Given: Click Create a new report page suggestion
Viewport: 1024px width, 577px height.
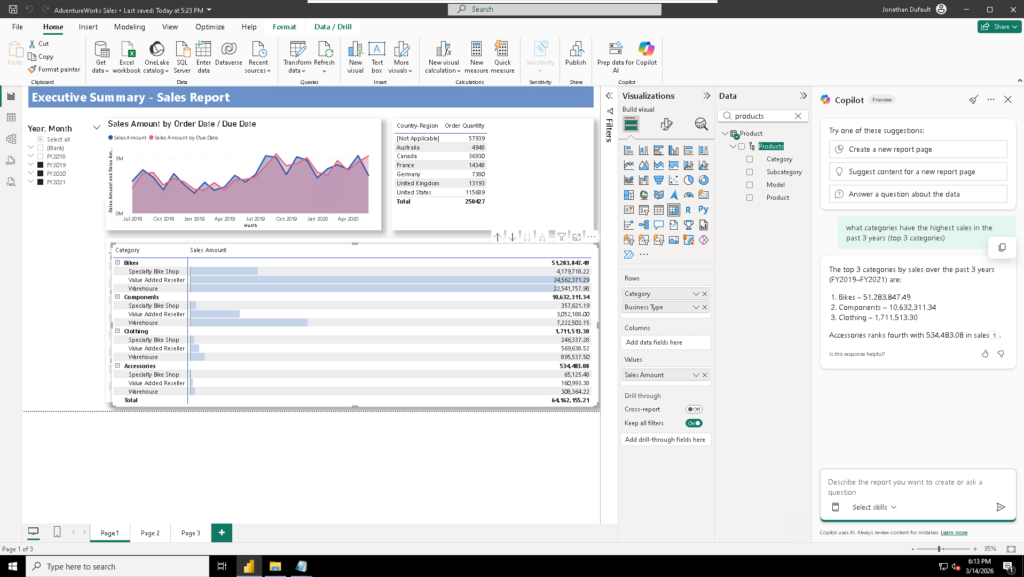Looking at the screenshot, I should click(x=917, y=149).
